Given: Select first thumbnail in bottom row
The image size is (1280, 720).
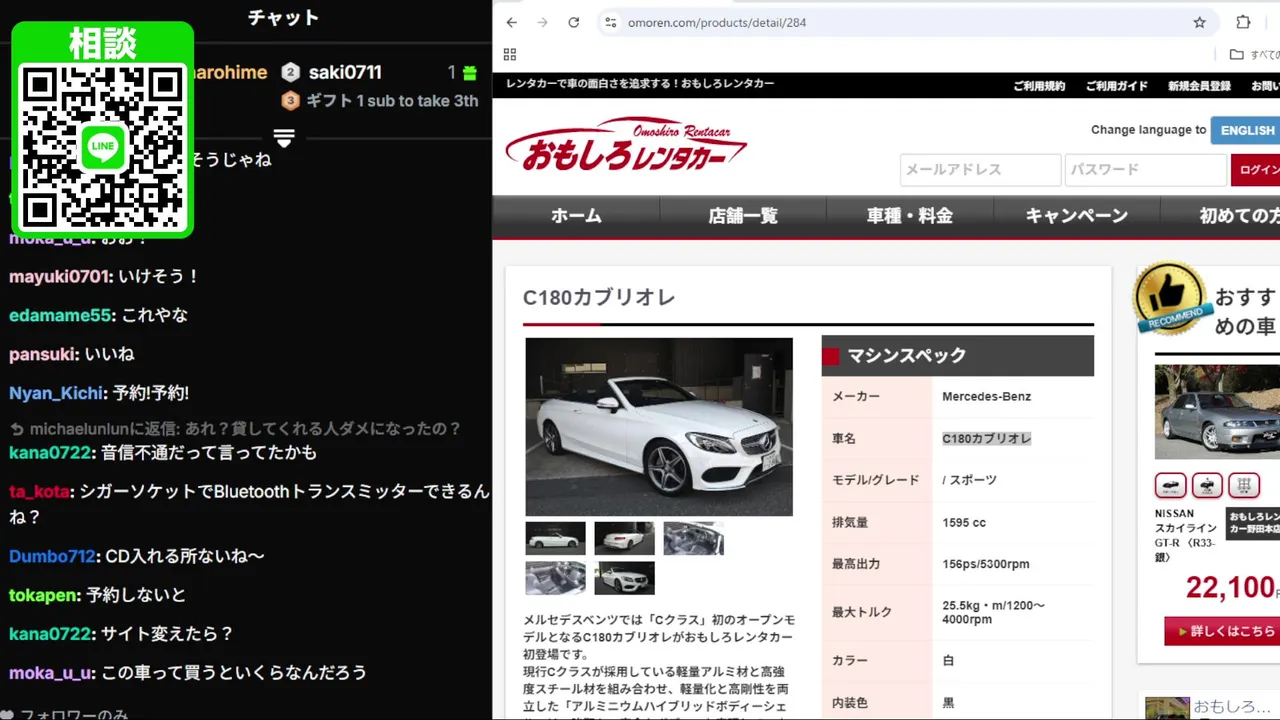Looking at the screenshot, I should (x=556, y=578).
